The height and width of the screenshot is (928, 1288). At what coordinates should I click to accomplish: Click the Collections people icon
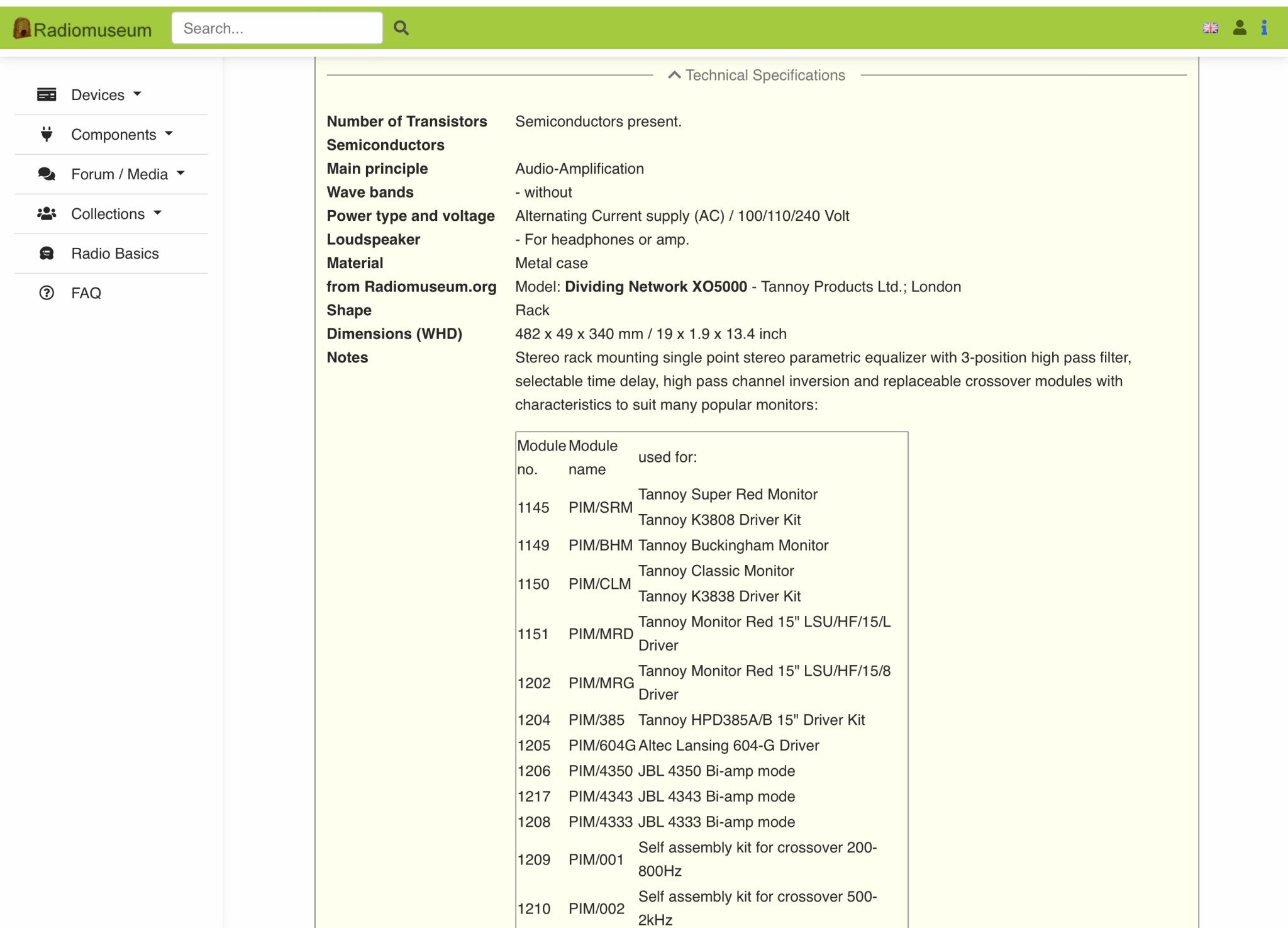(47, 213)
